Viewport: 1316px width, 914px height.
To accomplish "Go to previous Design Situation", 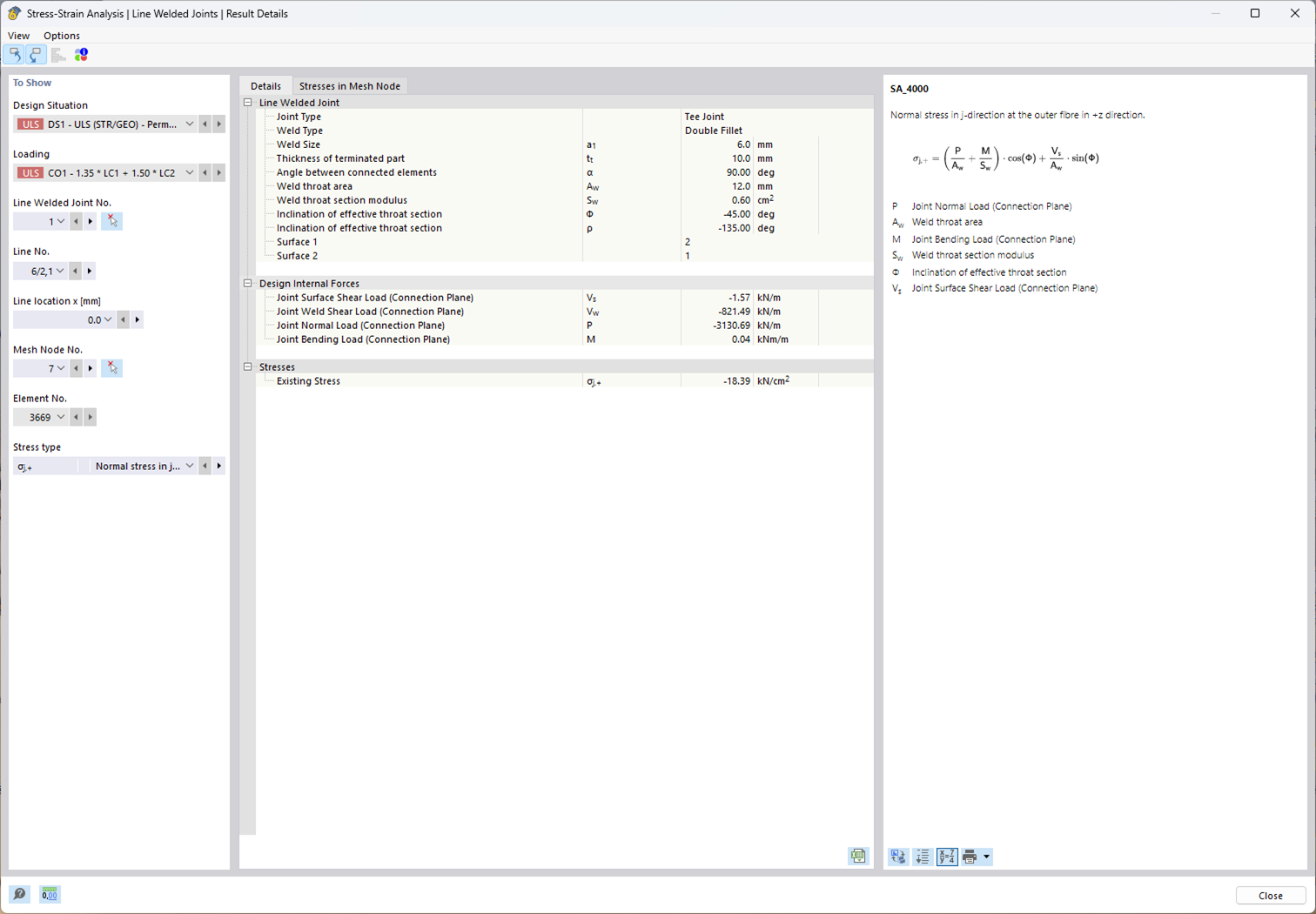I will point(205,124).
